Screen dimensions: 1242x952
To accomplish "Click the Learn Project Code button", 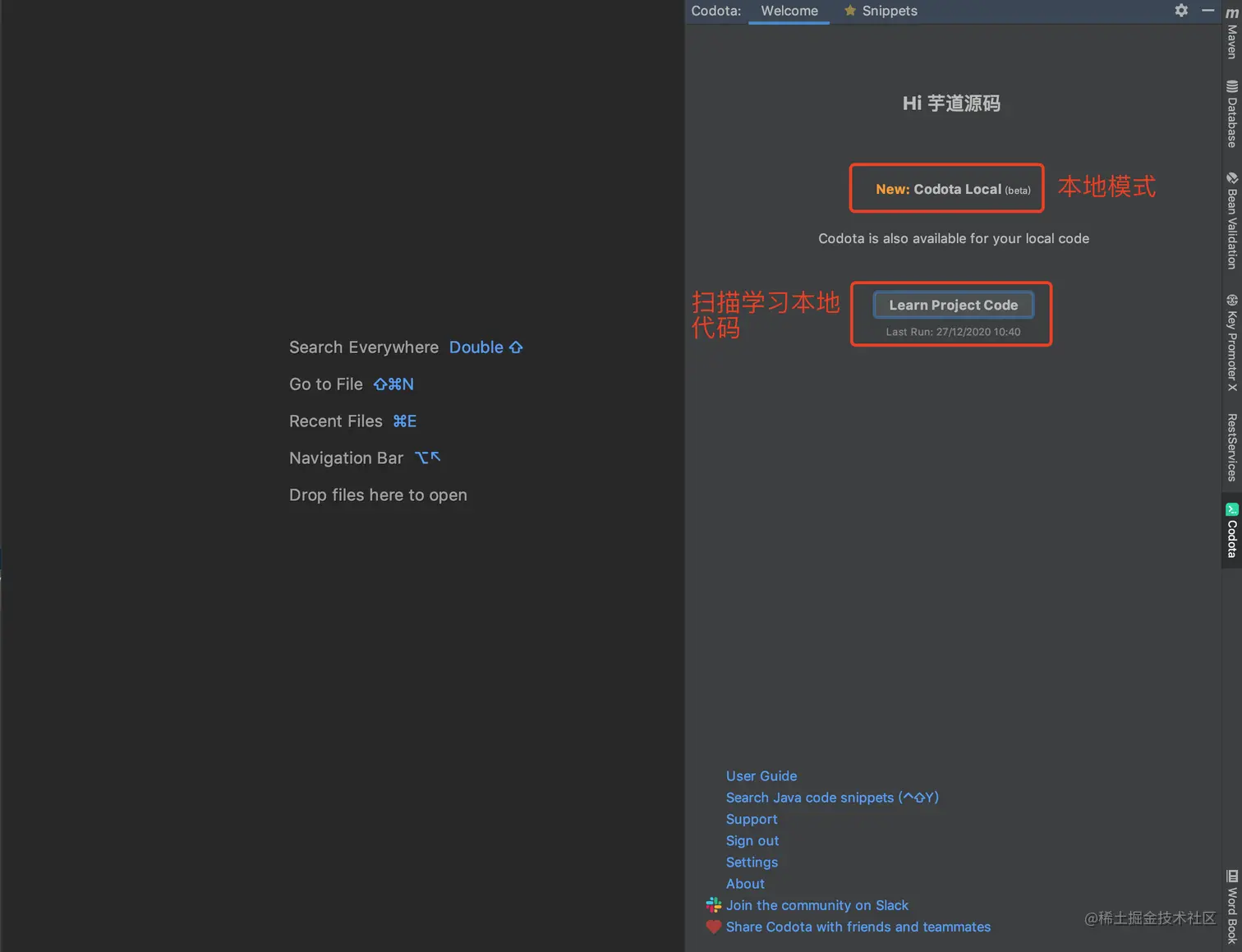I will pyautogui.click(x=953, y=305).
